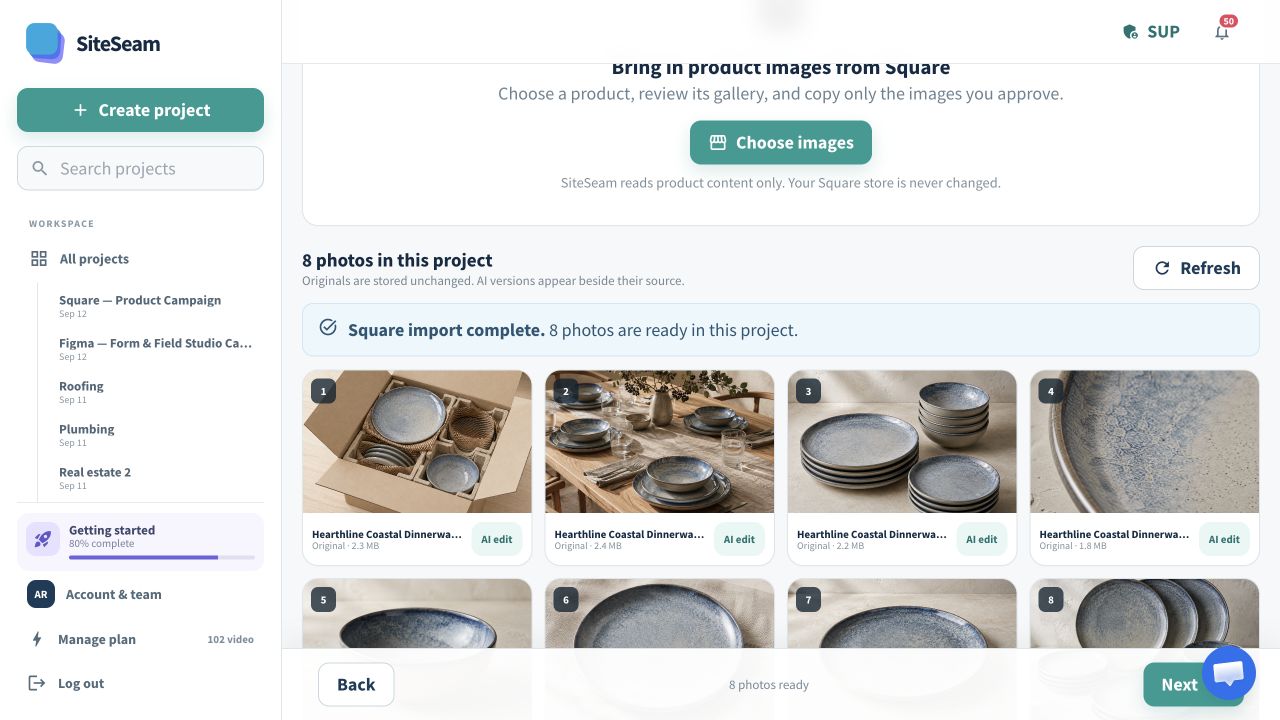Image resolution: width=1280 pixels, height=720 pixels.
Task: Click AI edit on photo 1
Action: (x=497, y=539)
